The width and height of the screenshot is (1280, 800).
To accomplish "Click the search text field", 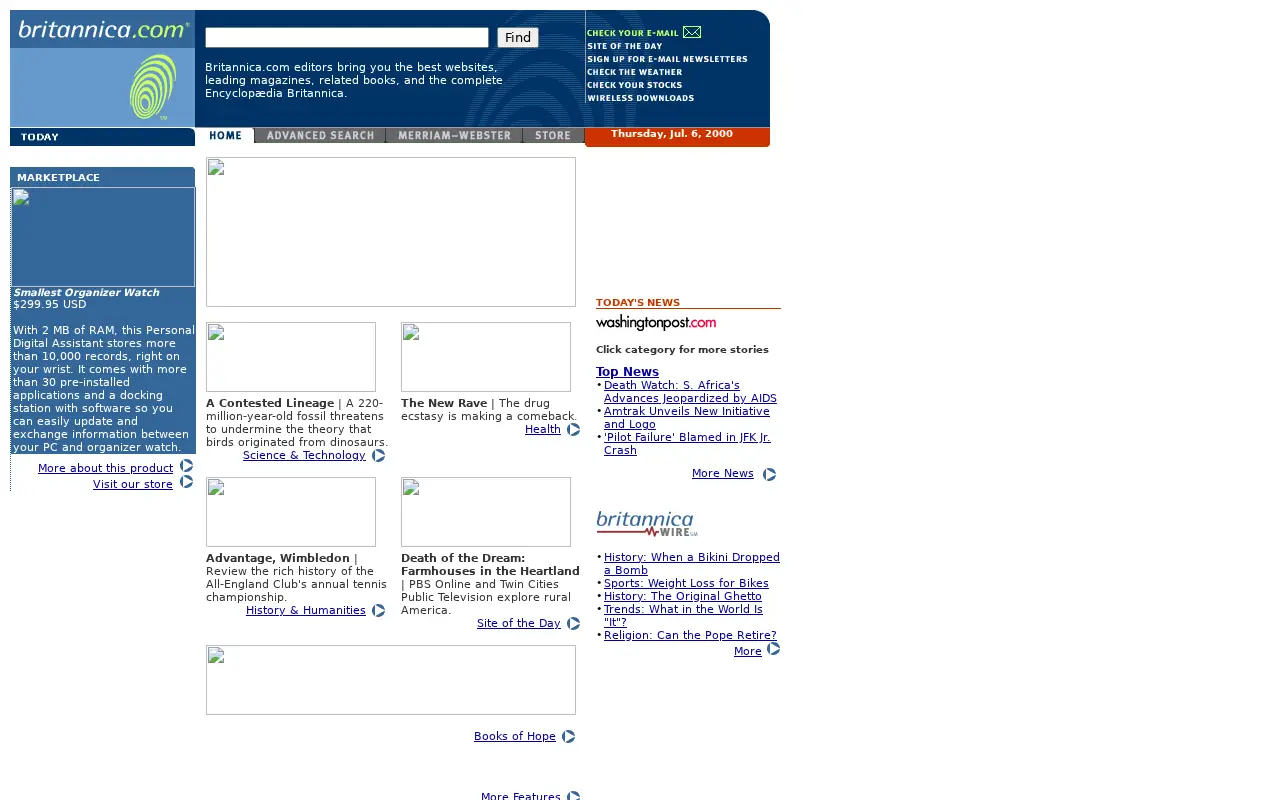I will (x=347, y=38).
